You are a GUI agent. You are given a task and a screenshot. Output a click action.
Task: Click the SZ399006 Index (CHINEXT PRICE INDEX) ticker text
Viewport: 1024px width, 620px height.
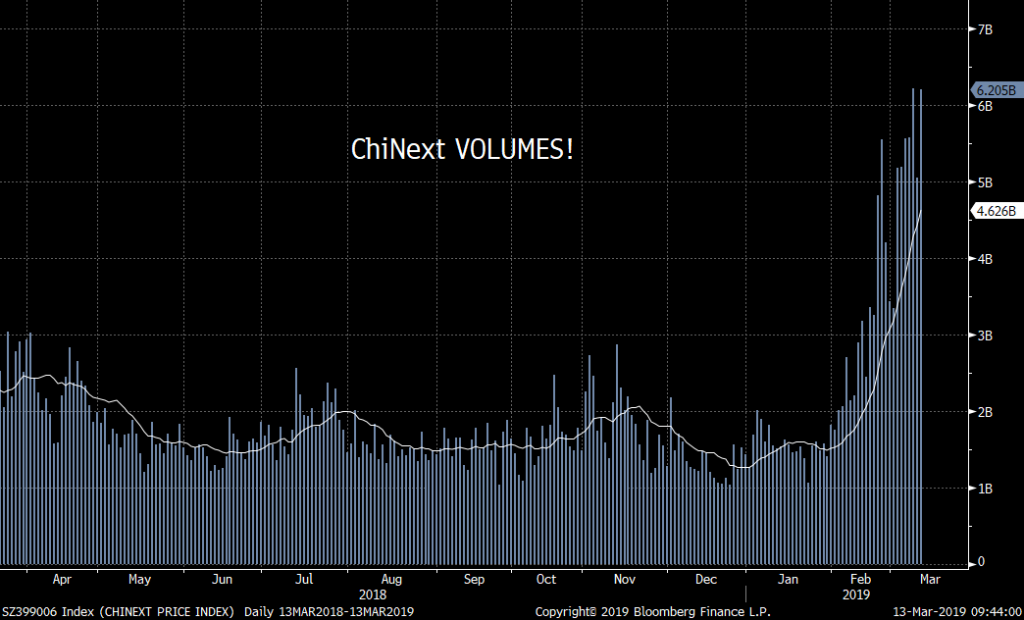[118, 612]
